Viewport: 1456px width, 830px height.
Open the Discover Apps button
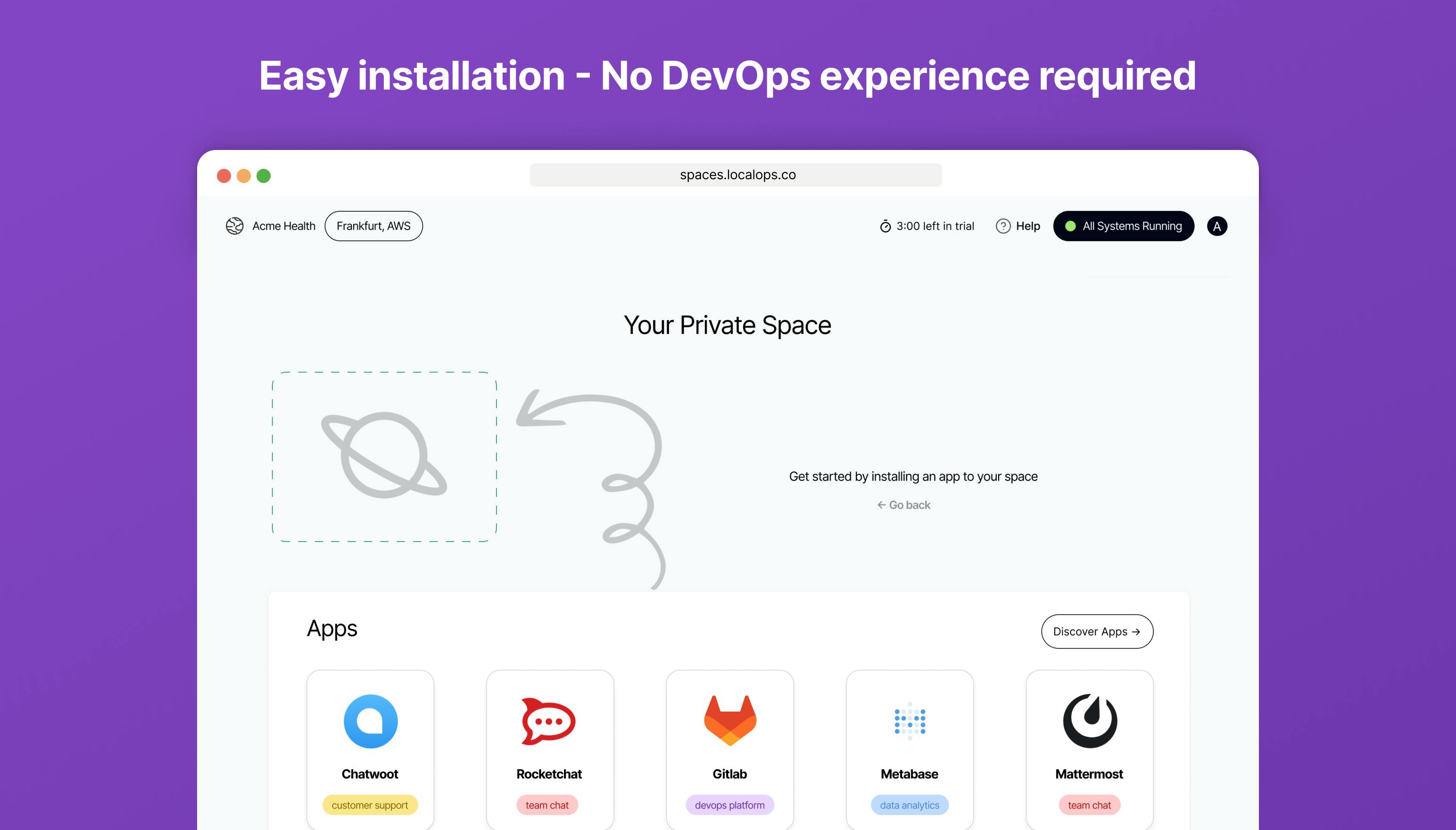tap(1097, 631)
